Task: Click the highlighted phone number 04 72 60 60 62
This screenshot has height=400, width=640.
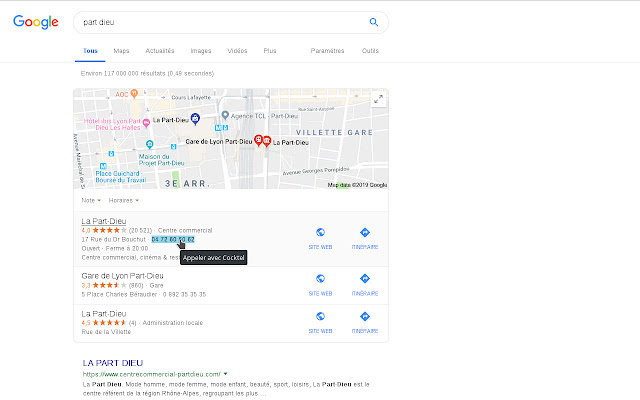Action: pos(173,239)
